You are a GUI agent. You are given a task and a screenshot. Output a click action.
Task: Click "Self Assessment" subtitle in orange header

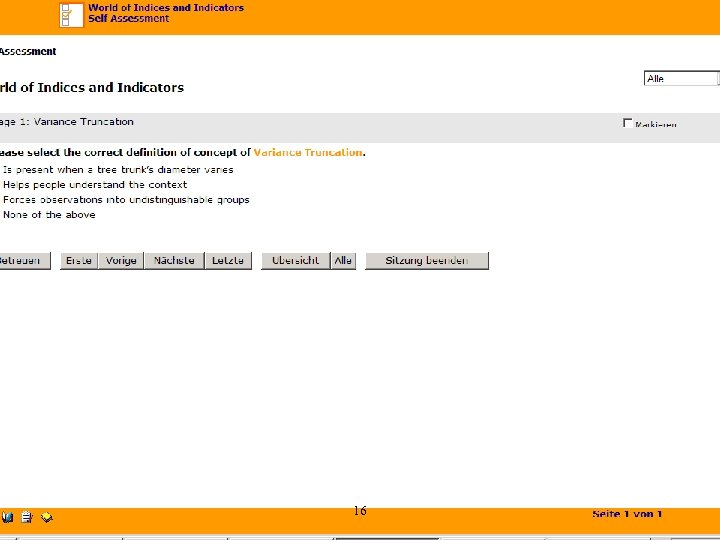129,18
